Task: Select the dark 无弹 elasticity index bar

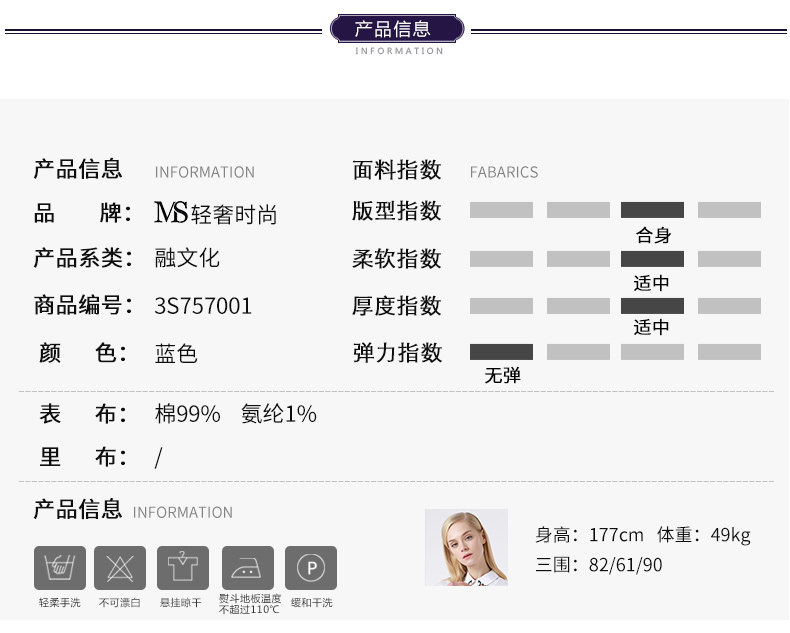Action: click(501, 352)
